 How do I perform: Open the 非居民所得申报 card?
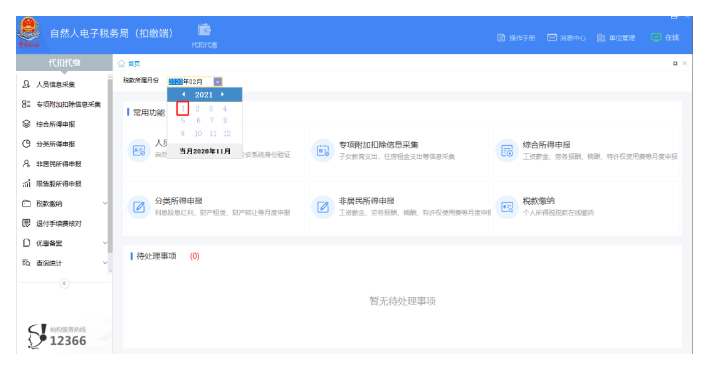(x=399, y=207)
